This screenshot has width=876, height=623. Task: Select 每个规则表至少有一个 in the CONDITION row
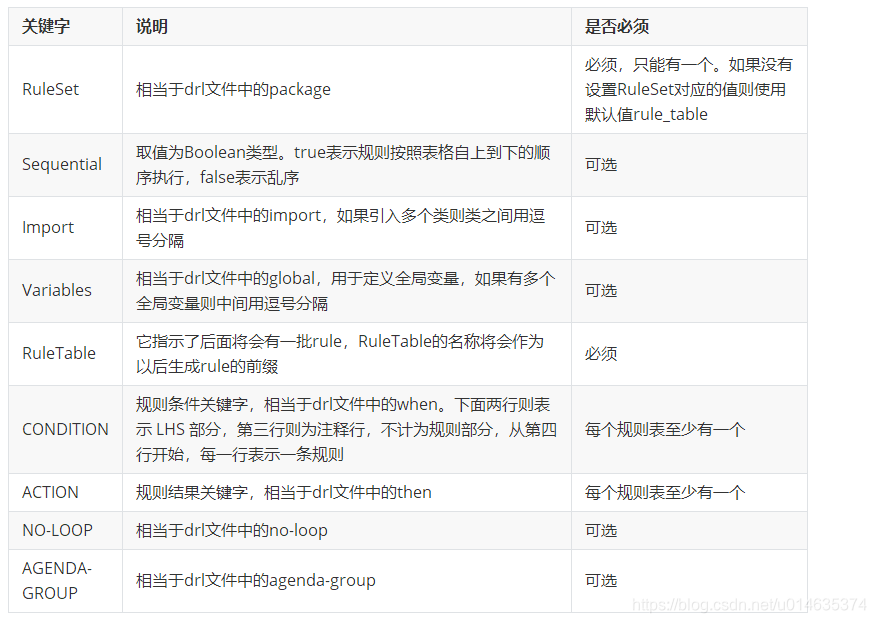[x=665, y=430]
